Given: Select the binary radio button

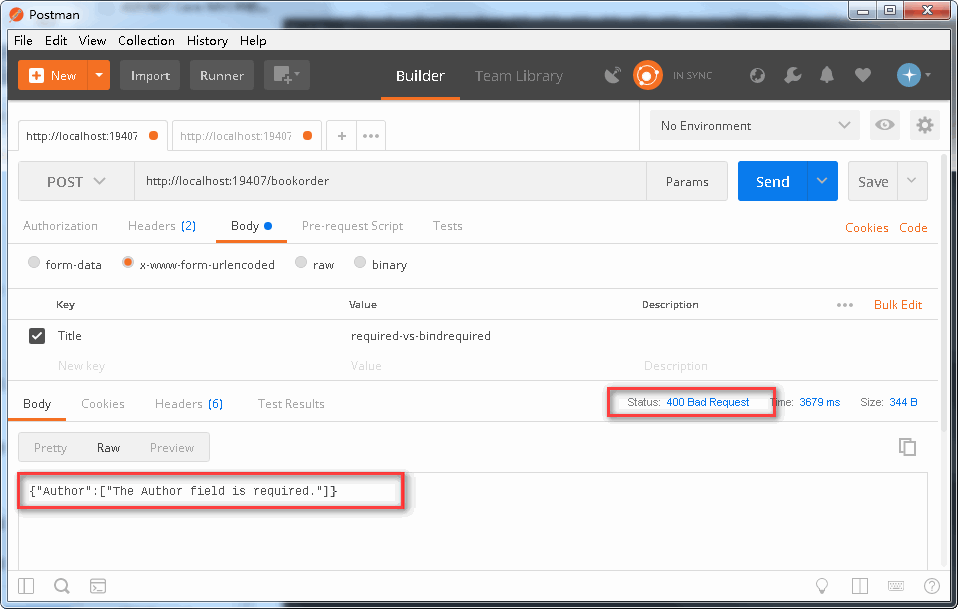Looking at the screenshot, I should point(360,263).
